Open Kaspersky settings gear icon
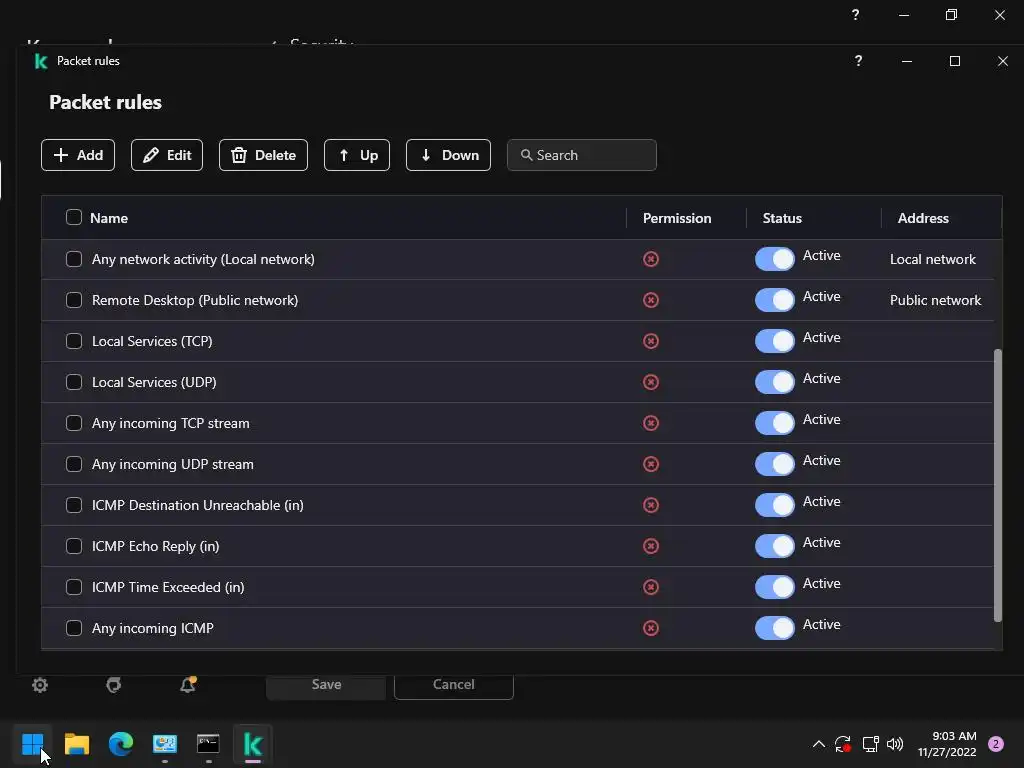 pyautogui.click(x=40, y=685)
